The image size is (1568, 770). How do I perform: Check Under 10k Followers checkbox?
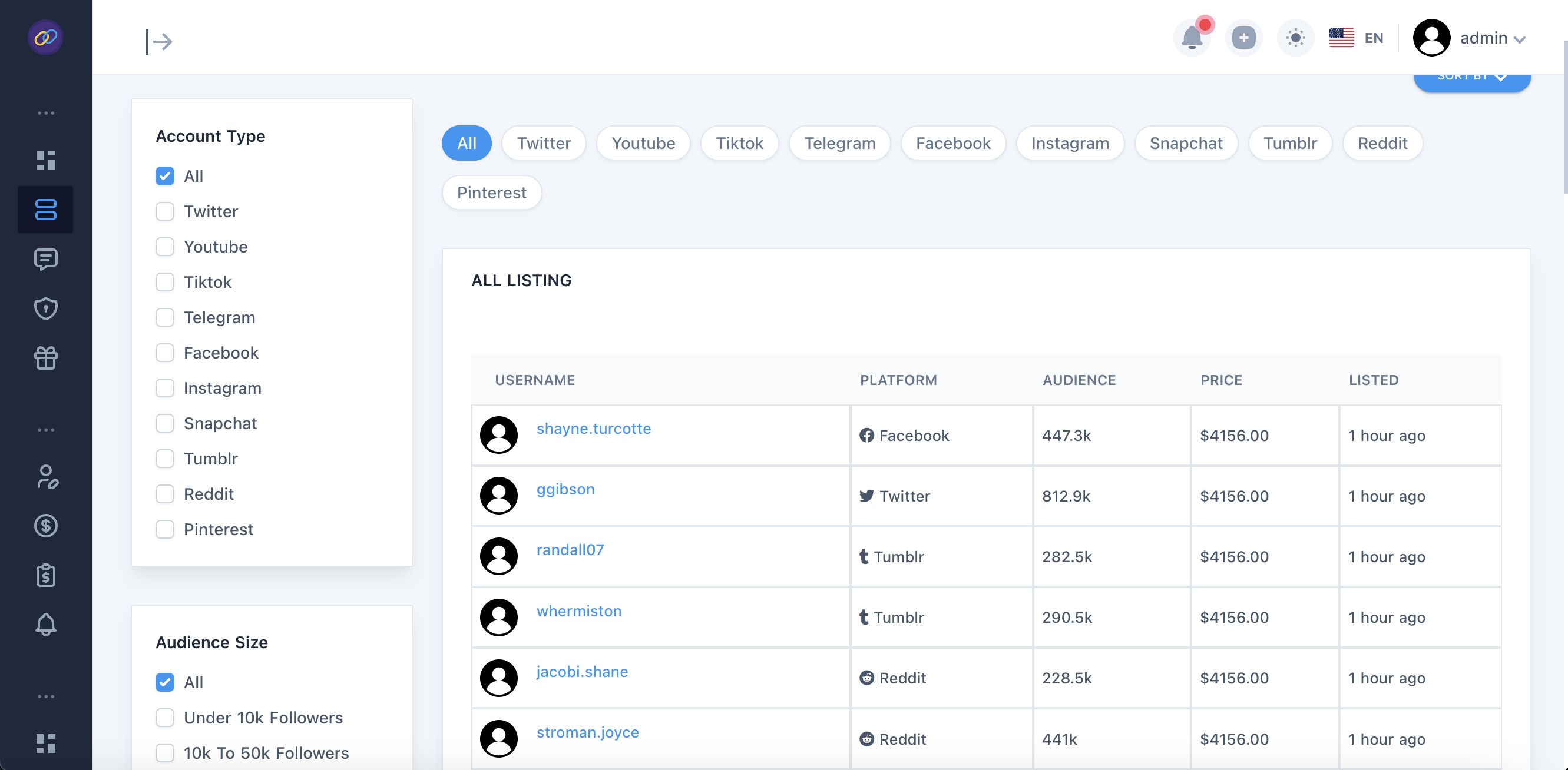(165, 718)
